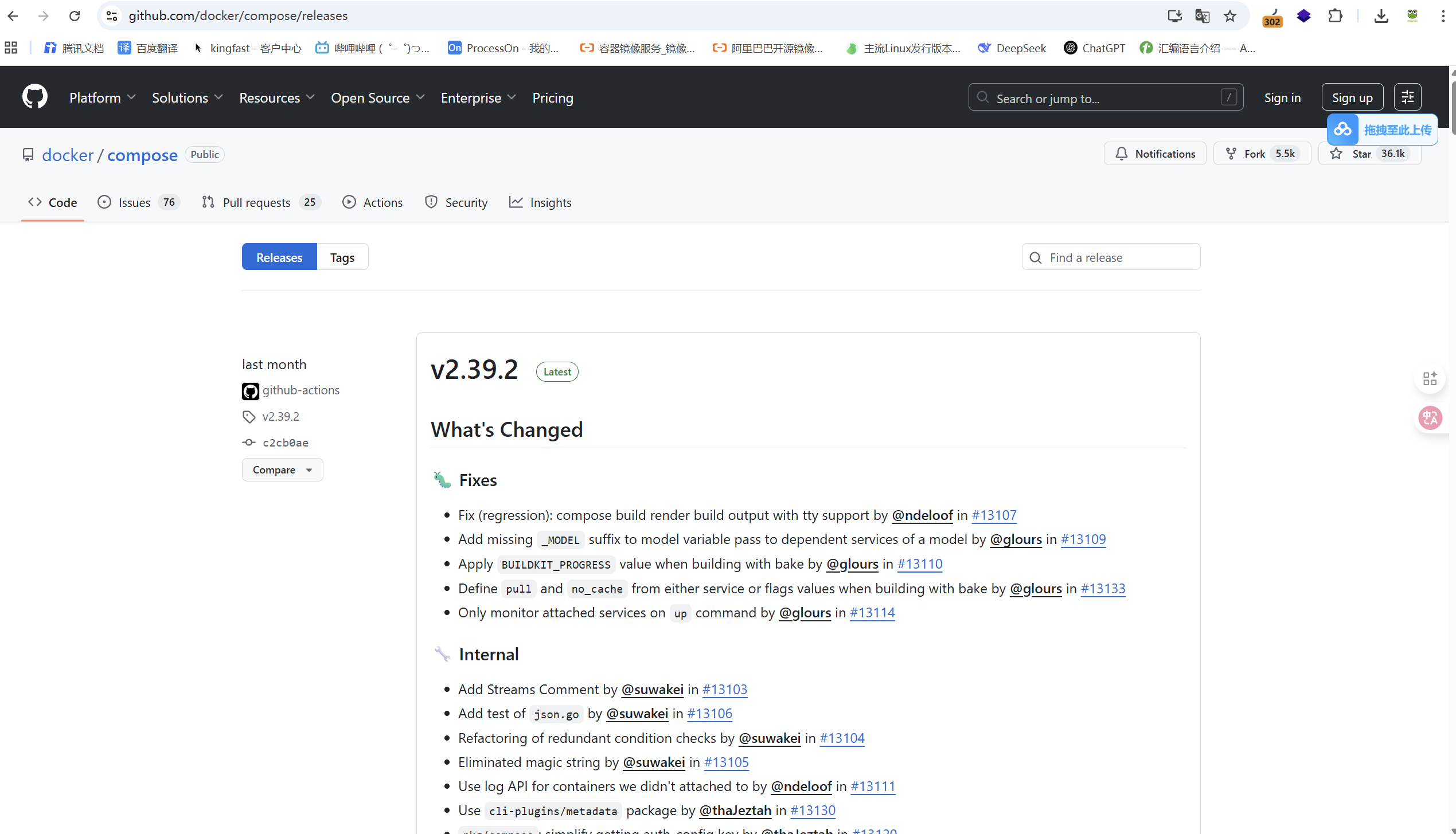Screen dimensions: 1456x834
Task: Reload the current page
Action: coord(75,16)
